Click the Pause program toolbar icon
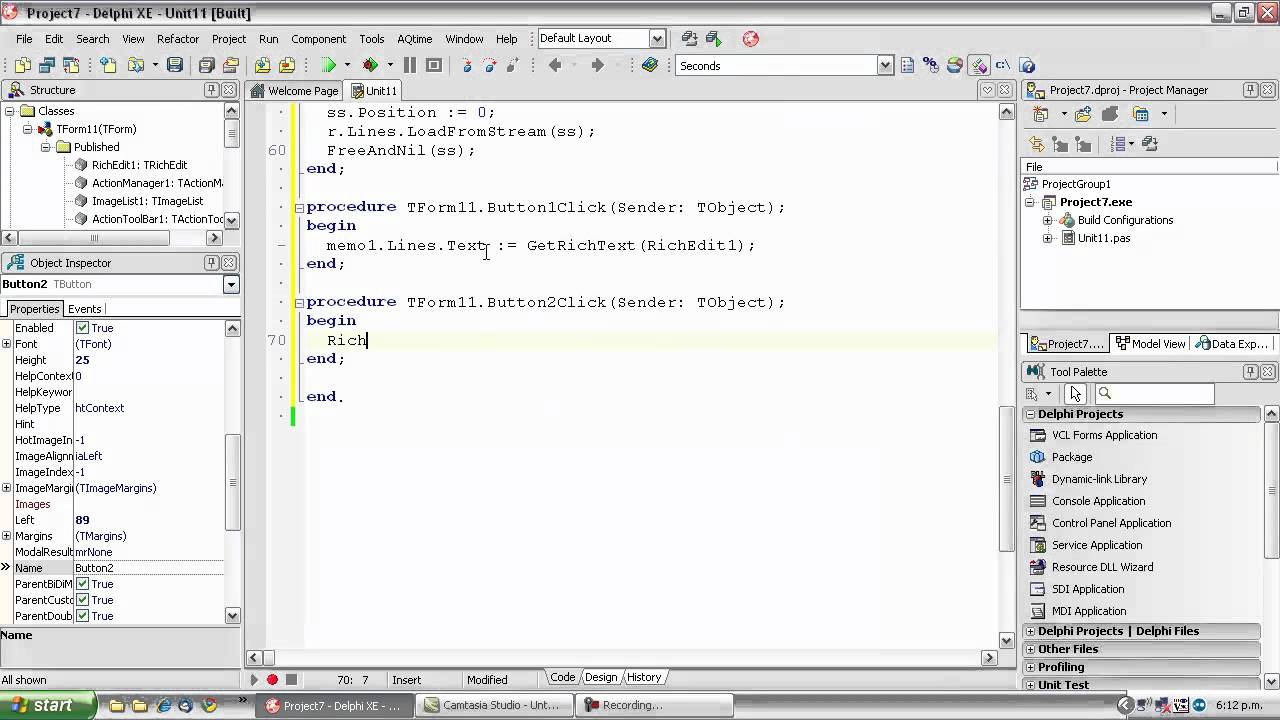1280x720 pixels. pyautogui.click(x=410, y=65)
